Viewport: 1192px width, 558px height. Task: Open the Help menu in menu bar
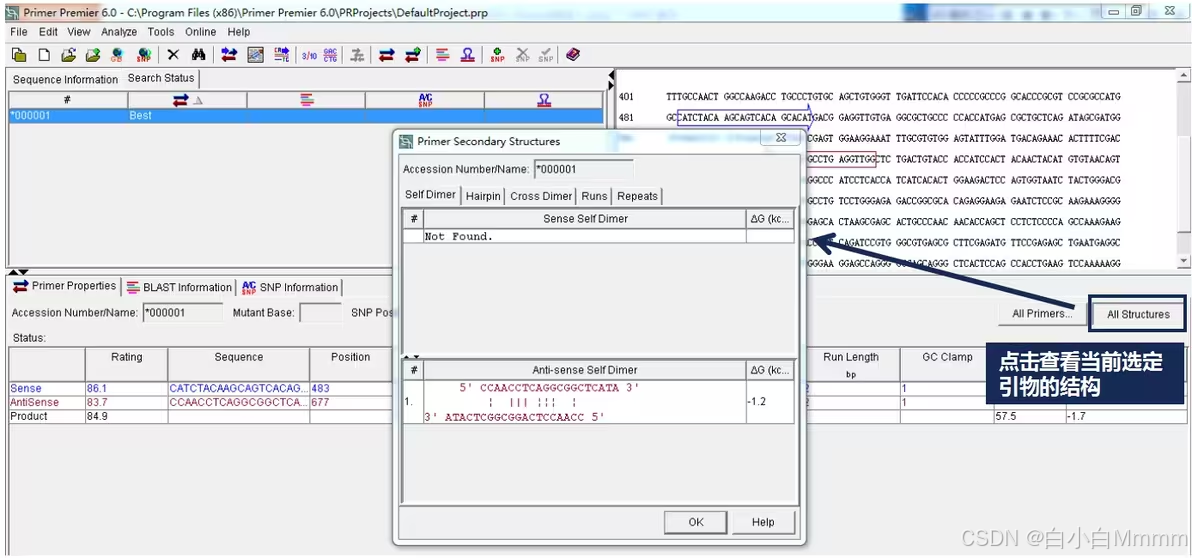[239, 32]
